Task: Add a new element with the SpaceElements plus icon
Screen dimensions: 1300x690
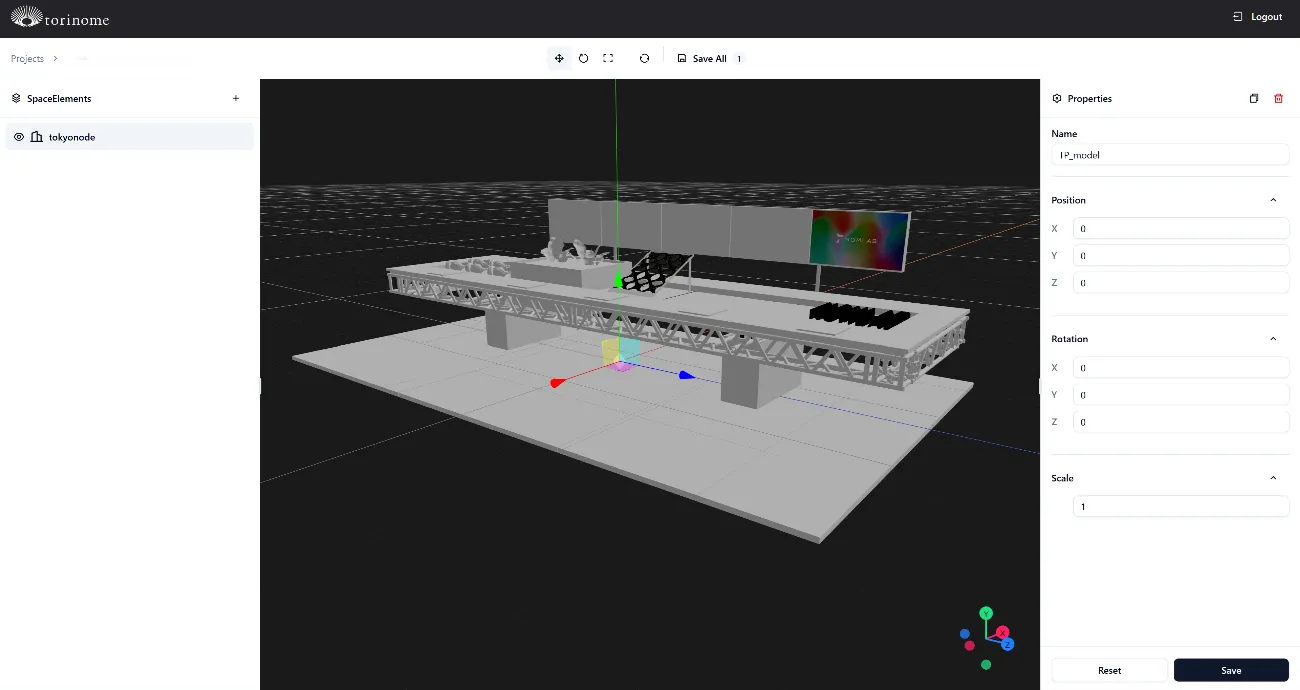Action: point(235,98)
